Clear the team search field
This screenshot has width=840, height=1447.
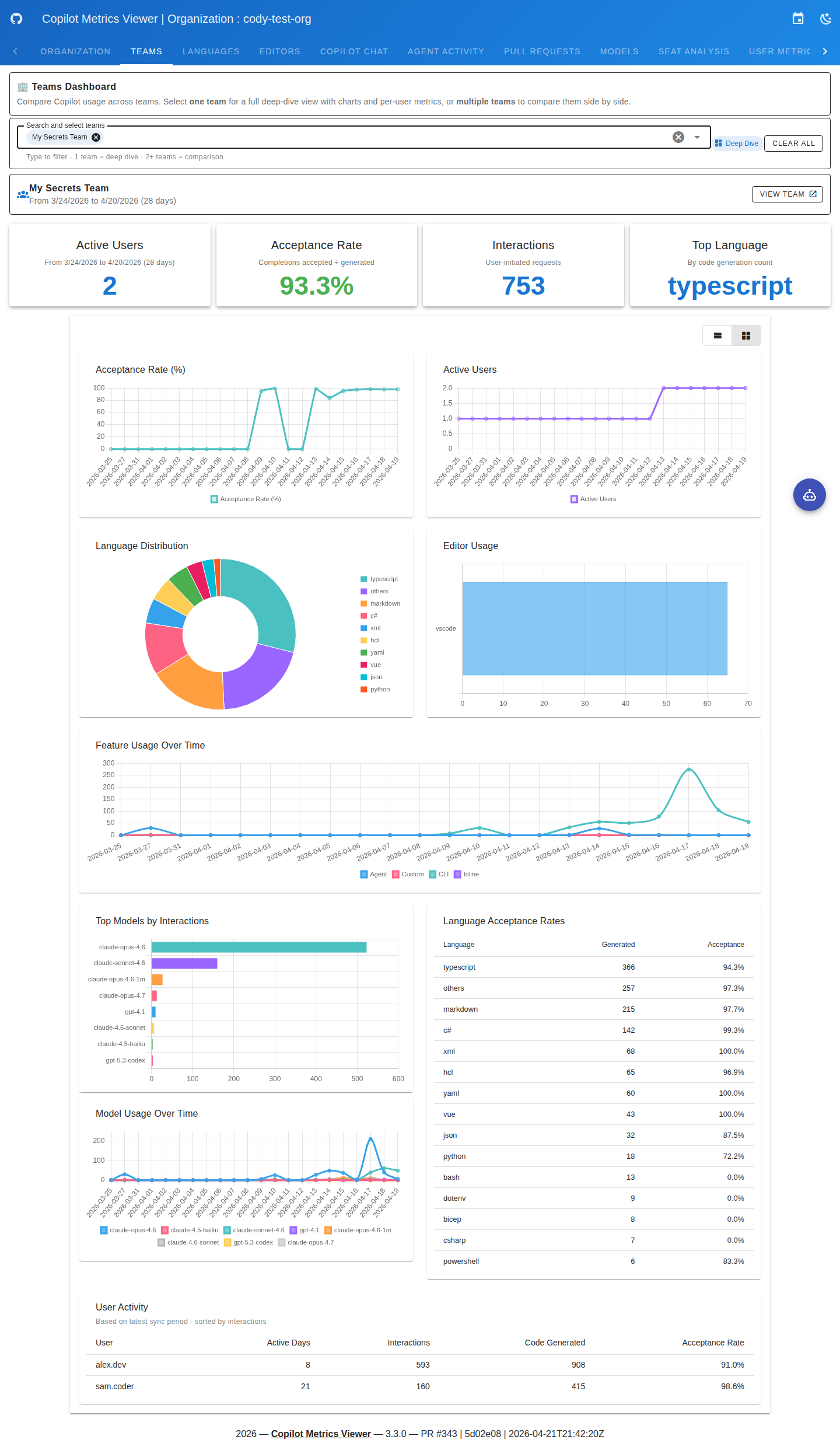point(678,137)
